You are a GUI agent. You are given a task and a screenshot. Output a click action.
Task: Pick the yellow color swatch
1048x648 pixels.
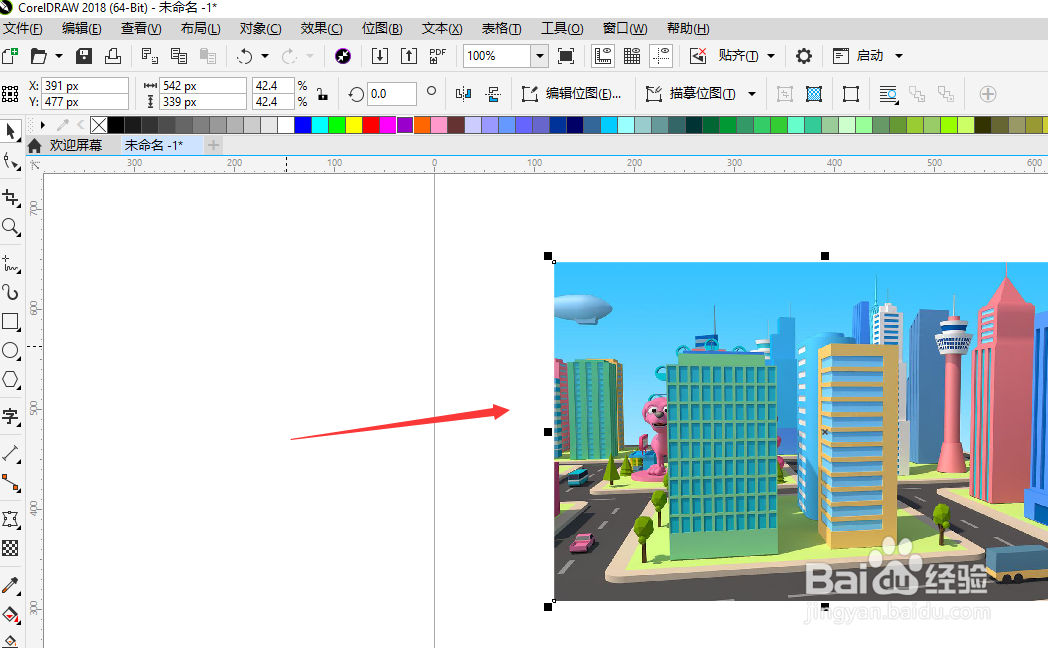[354, 125]
